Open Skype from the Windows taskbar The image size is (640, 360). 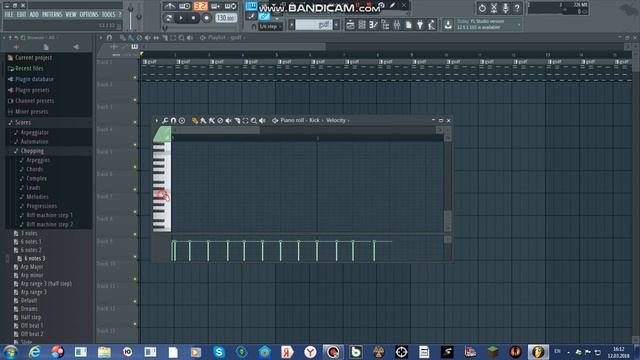coord(219,352)
